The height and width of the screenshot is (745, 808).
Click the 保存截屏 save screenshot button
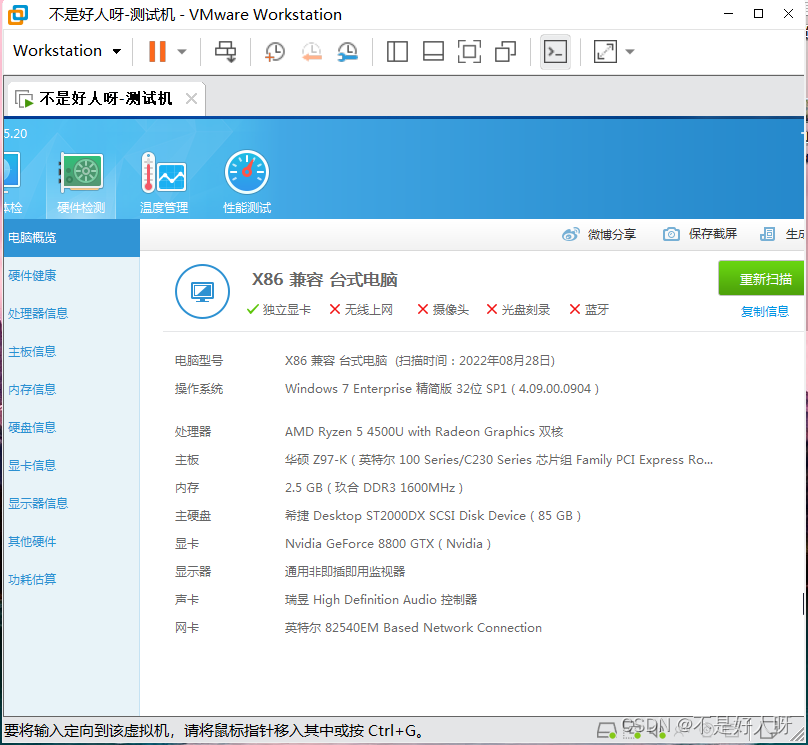pyautogui.click(x=699, y=234)
